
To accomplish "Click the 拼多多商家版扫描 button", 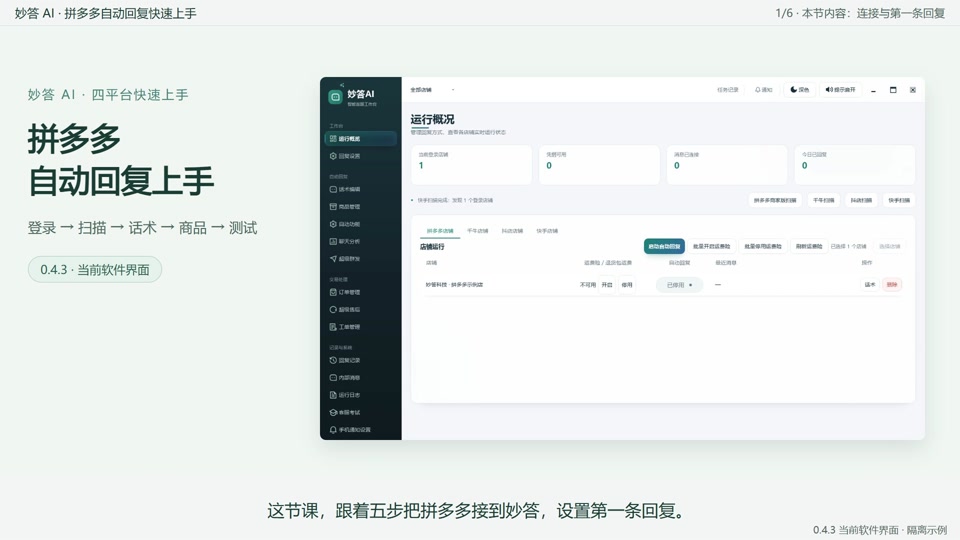I will pyautogui.click(x=775, y=200).
